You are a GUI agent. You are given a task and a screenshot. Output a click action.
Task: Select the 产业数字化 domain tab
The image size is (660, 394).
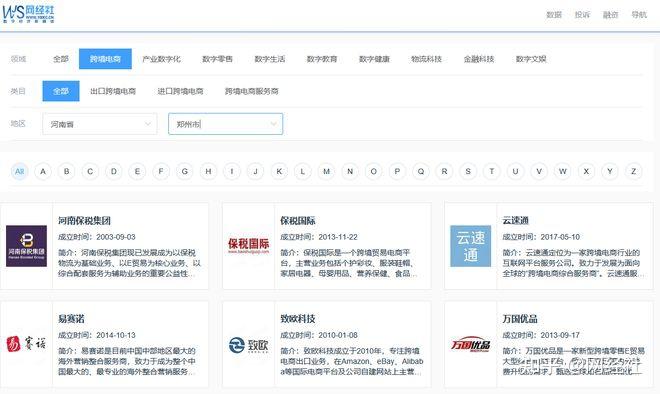pos(162,59)
